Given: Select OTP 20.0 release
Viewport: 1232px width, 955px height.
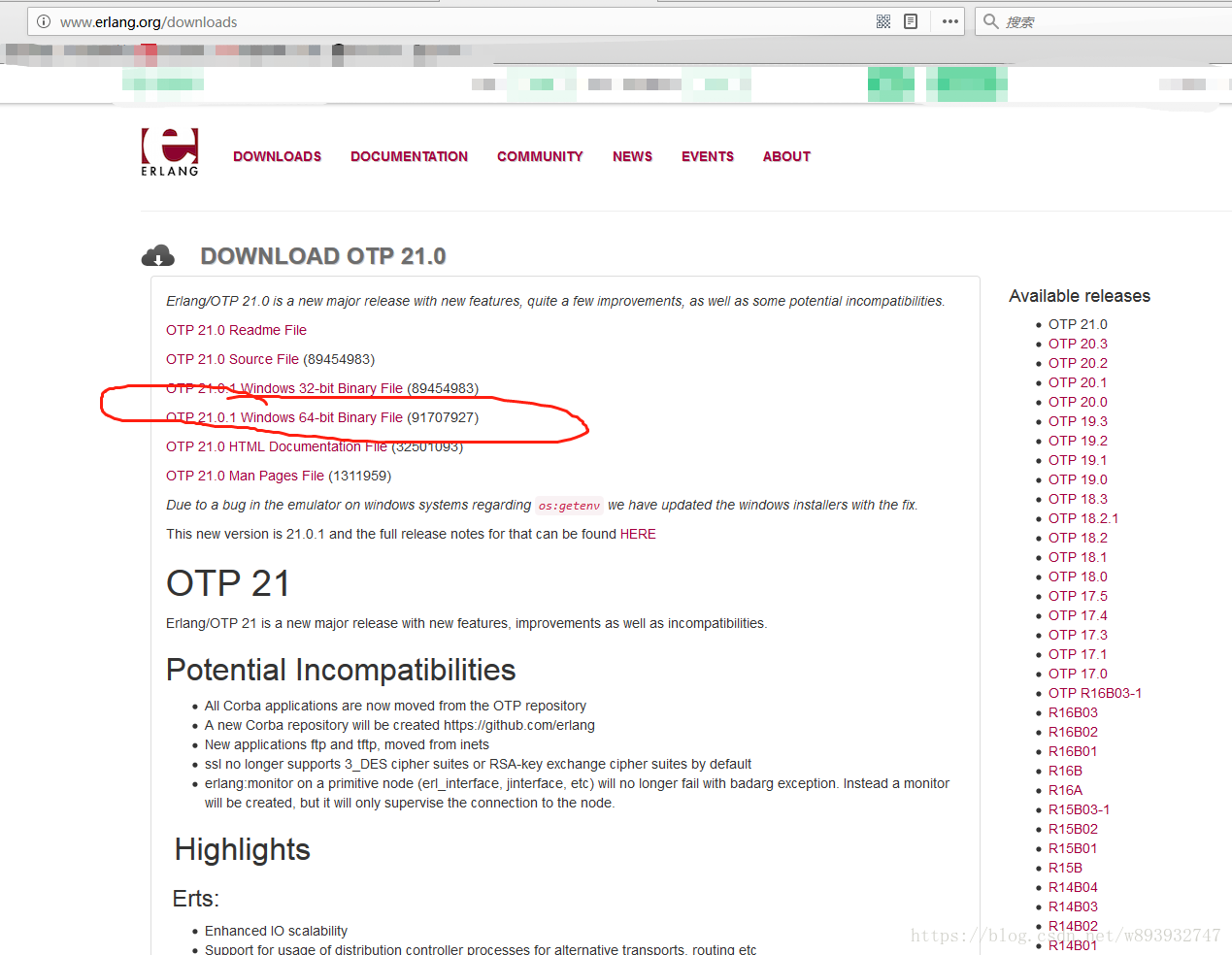Looking at the screenshot, I should click(1078, 402).
